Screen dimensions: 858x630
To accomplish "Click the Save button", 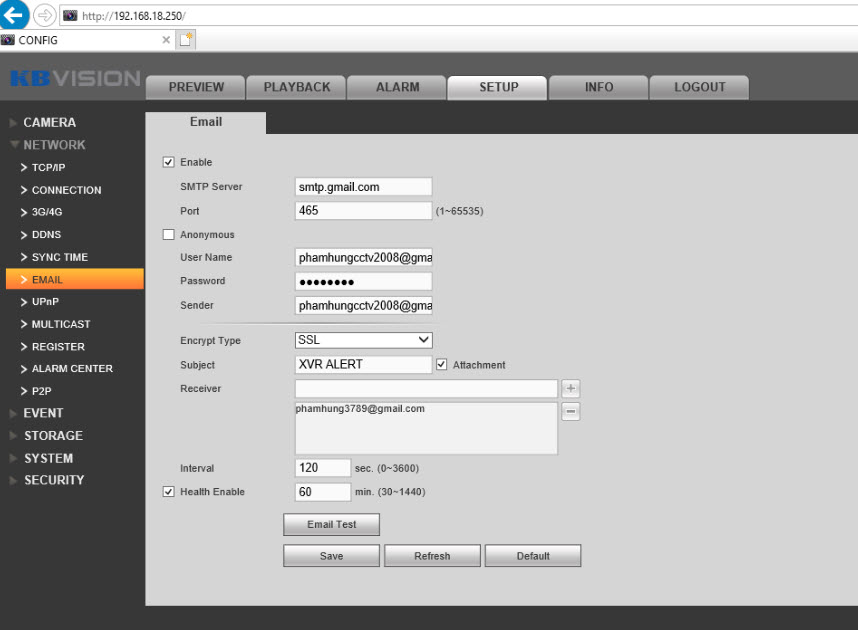I will [331, 556].
